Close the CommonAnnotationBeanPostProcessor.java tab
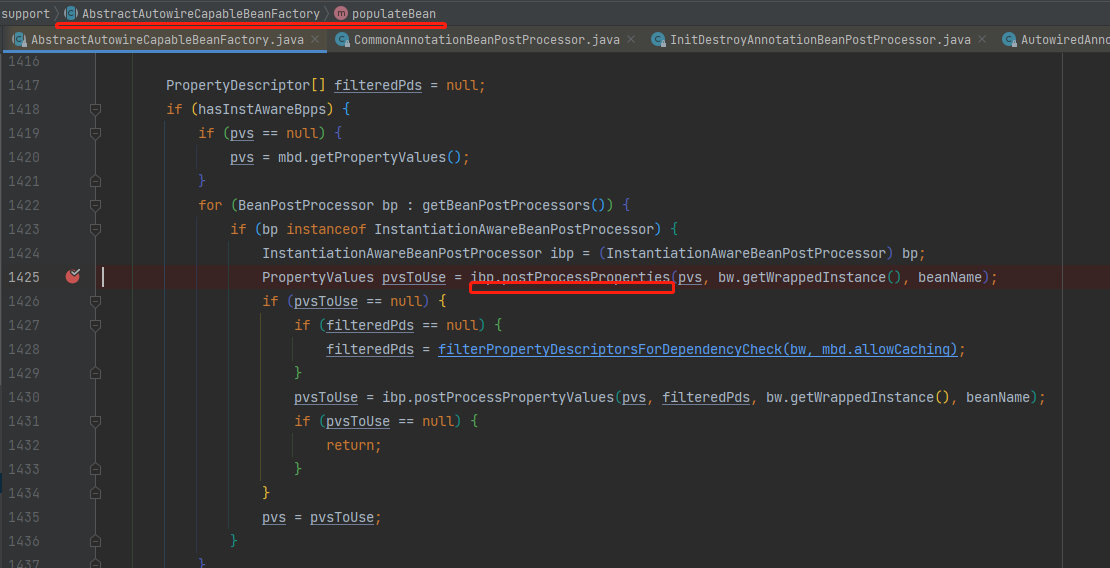Viewport: 1110px width, 568px height. pyautogui.click(x=631, y=40)
